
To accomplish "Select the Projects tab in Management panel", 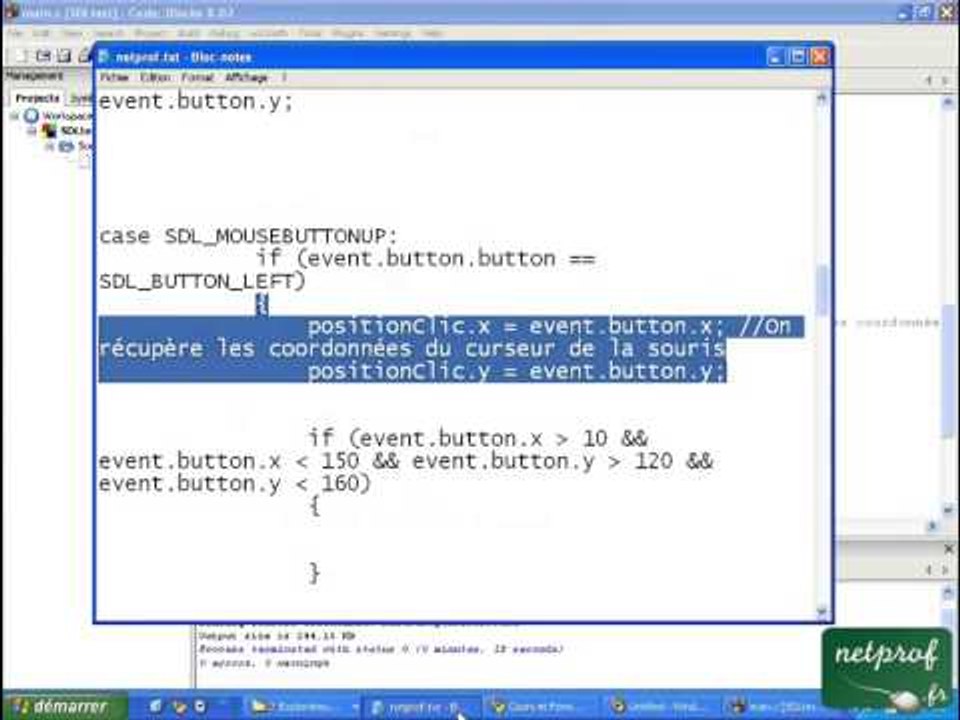I will (x=37, y=98).
